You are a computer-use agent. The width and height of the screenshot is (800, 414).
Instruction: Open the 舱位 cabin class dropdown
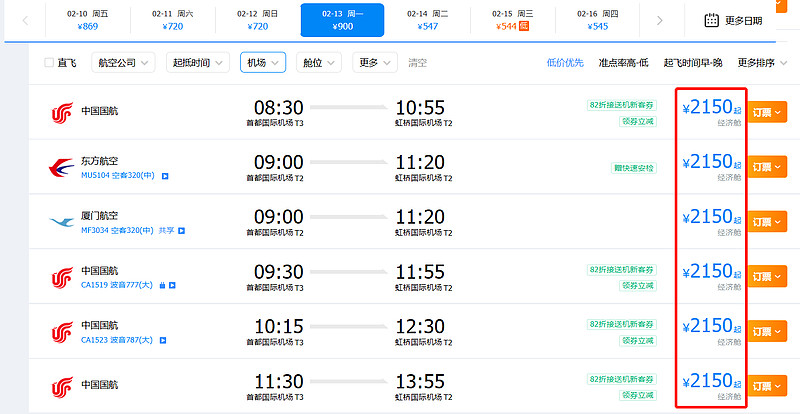pyautogui.click(x=319, y=63)
